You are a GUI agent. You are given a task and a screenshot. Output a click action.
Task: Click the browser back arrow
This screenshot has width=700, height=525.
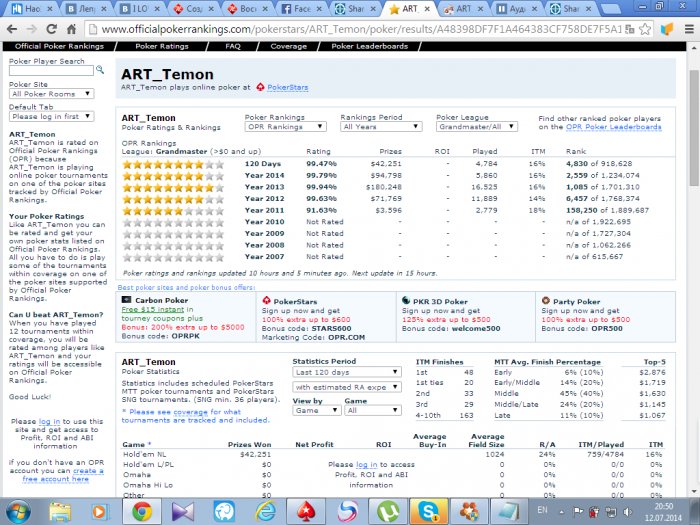pyautogui.click(x=14, y=29)
